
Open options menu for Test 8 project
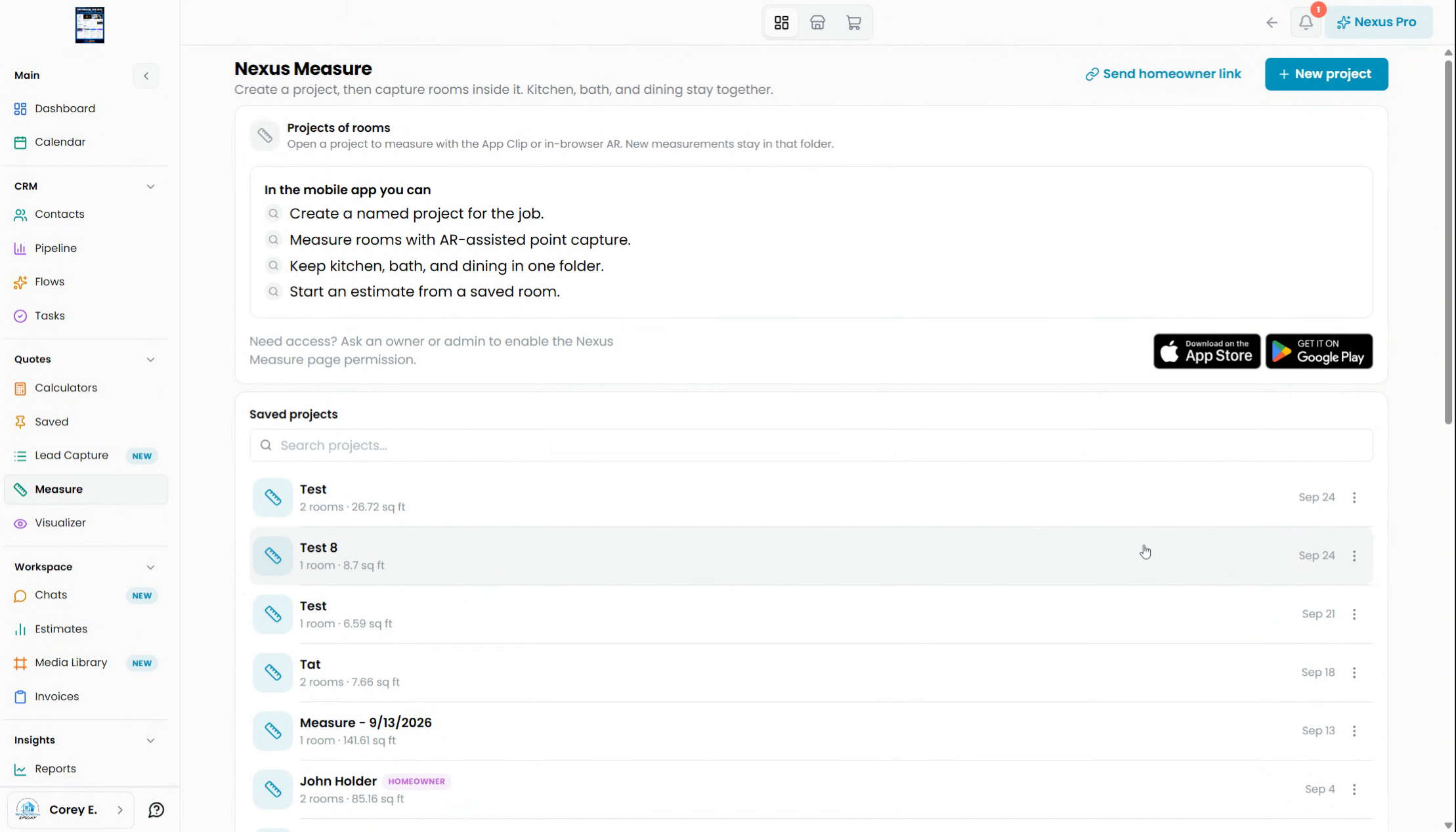(x=1354, y=556)
